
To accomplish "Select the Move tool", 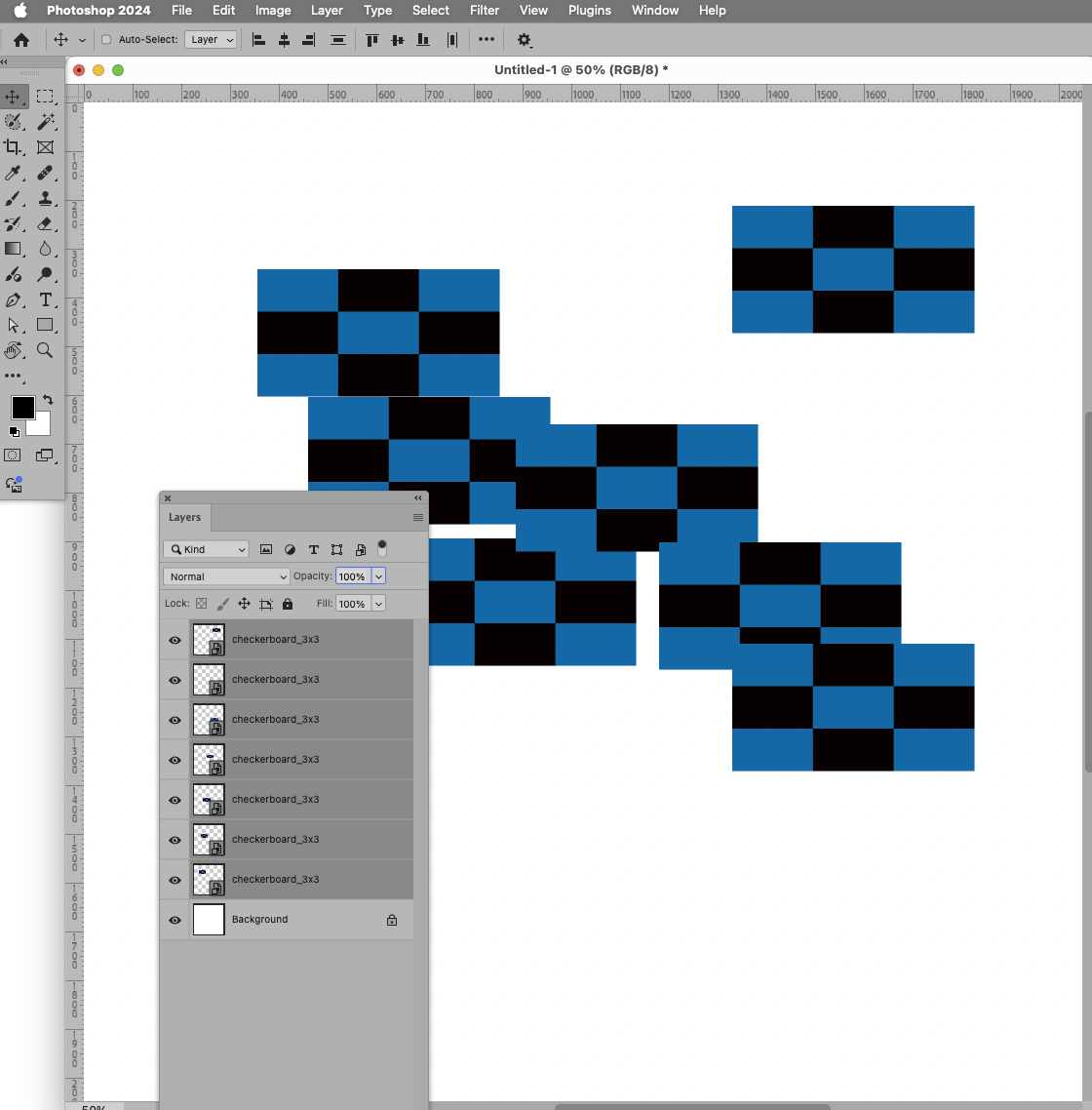I will tap(14, 96).
